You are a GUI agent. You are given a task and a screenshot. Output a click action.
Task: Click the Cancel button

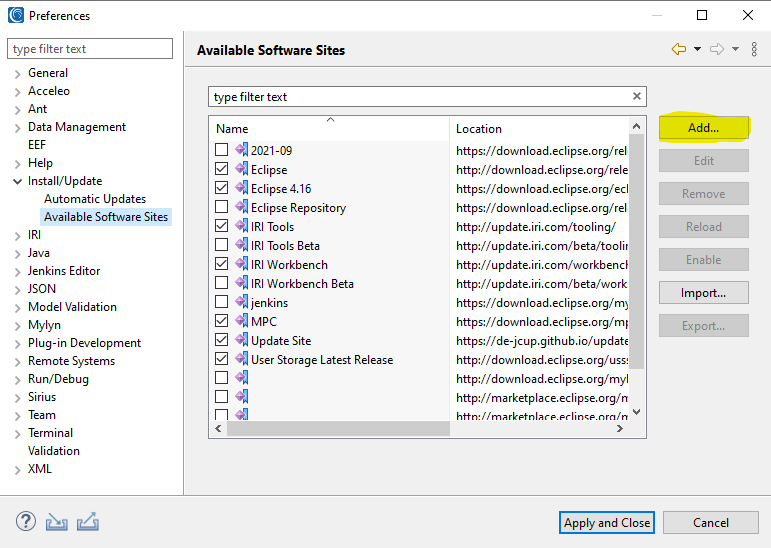tap(711, 522)
